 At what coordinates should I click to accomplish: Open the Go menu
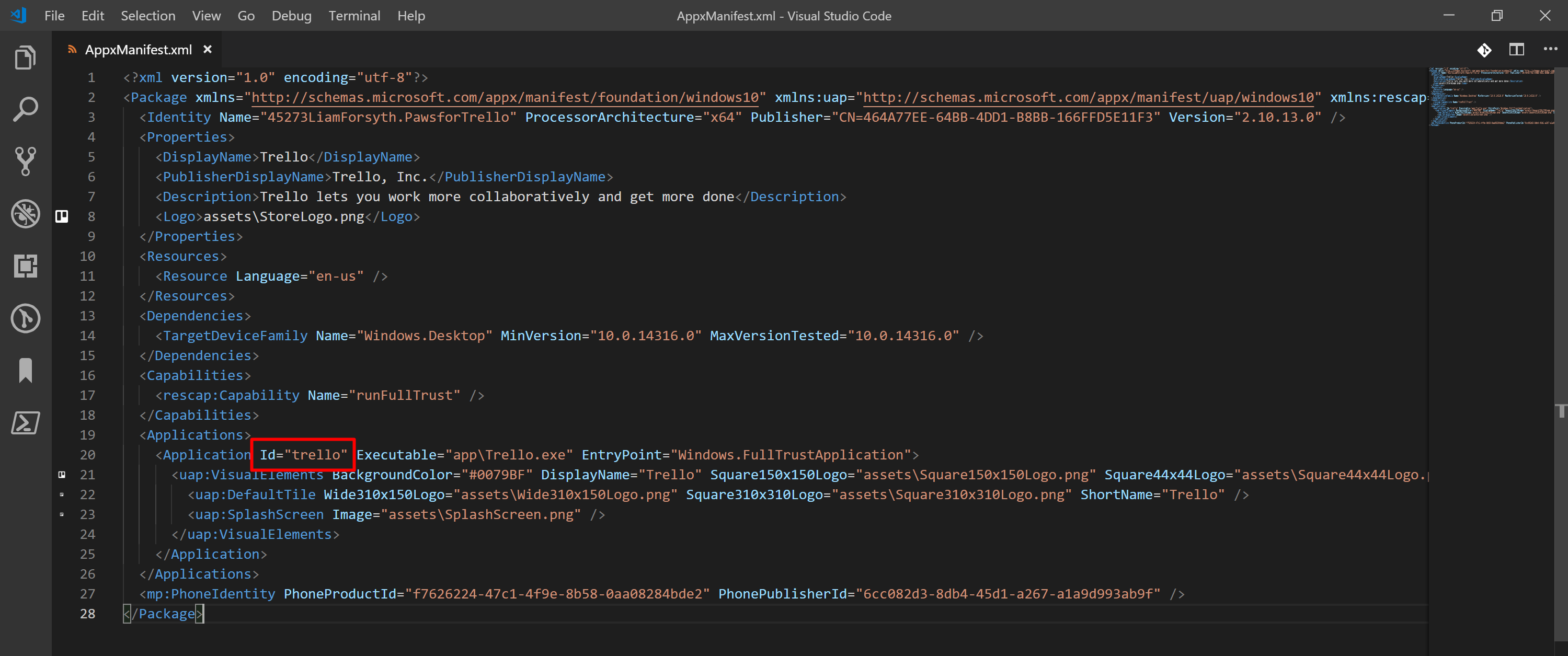click(x=246, y=16)
